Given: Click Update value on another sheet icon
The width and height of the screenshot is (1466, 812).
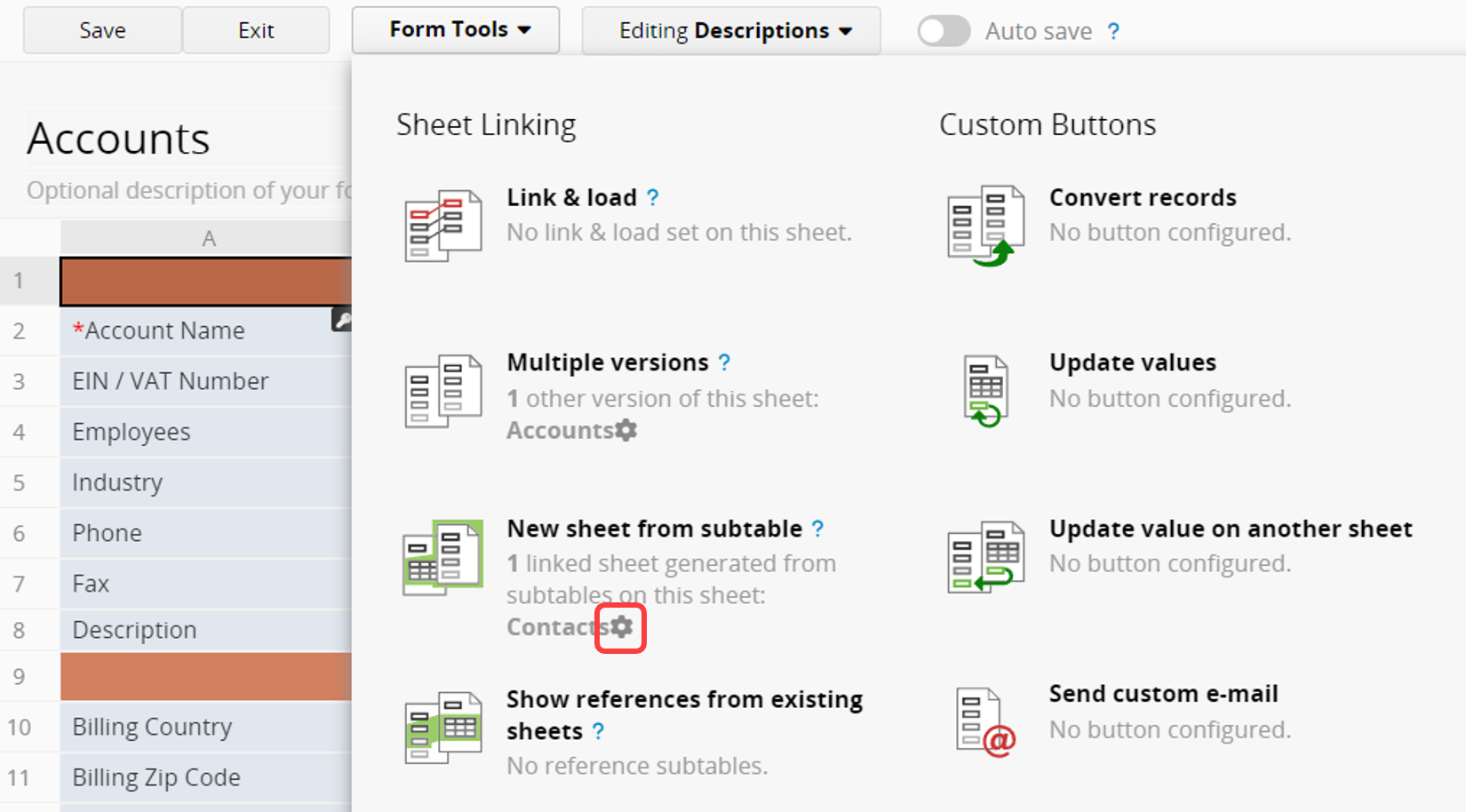Looking at the screenshot, I should [985, 558].
